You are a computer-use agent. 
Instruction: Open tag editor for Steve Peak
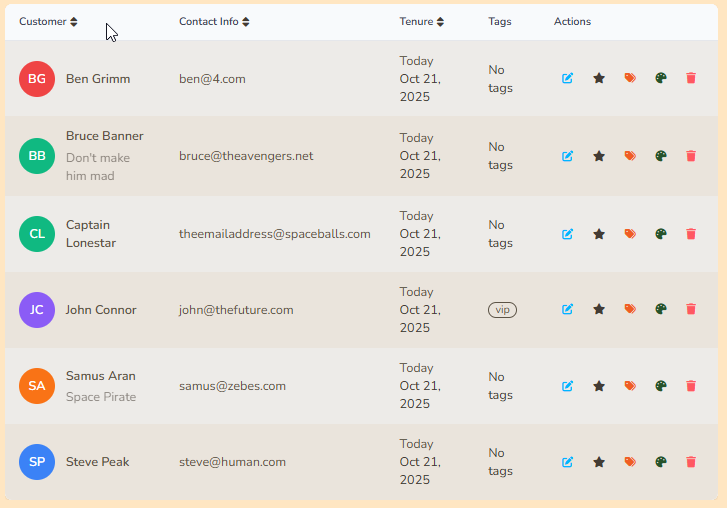click(630, 462)
